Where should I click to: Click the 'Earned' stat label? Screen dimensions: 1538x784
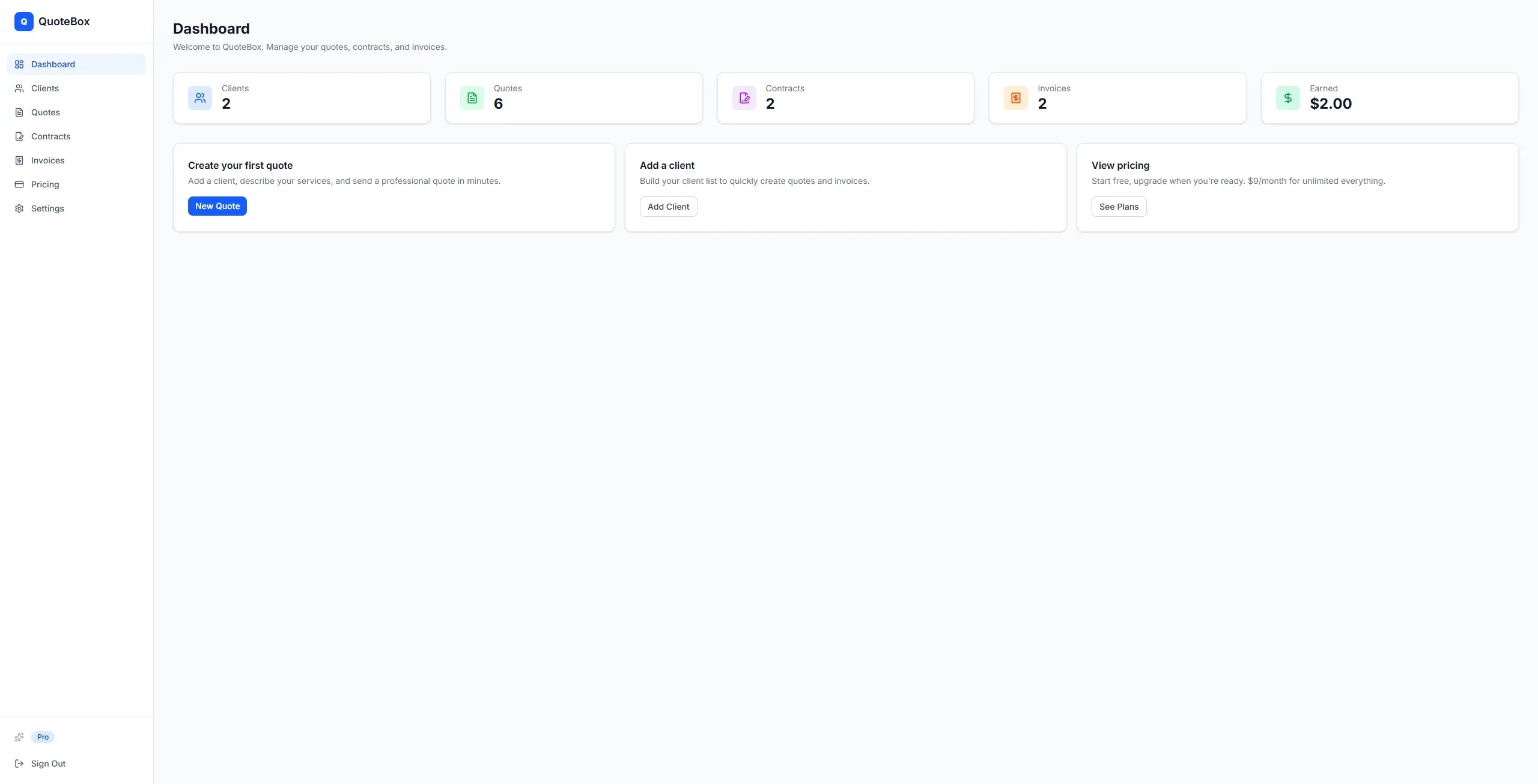[x=1324, y=88]
